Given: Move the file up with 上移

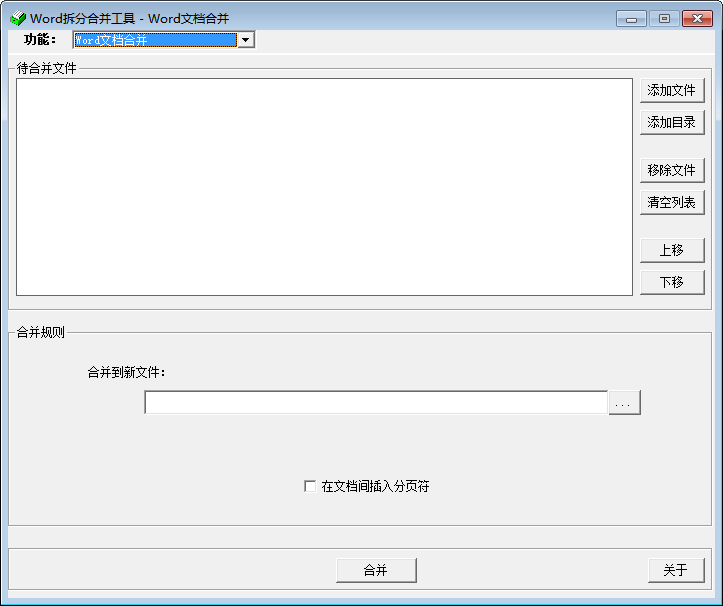Looking at the screenshot, I should pyautogui.click(x=672, y=250).
